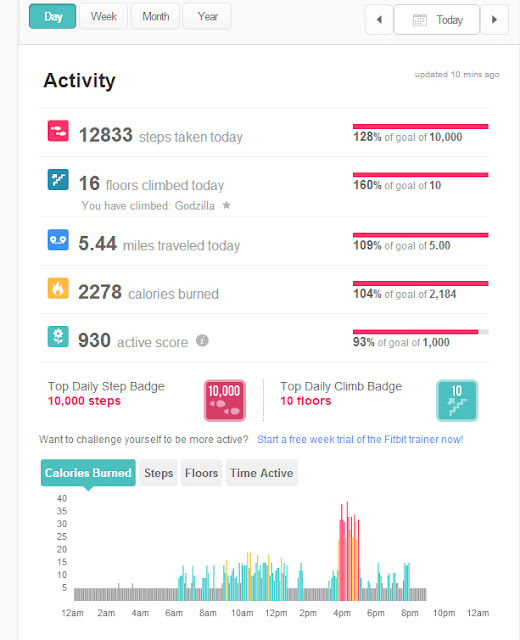
Task: Click the blue miles traveled icon
Action: 58,240
